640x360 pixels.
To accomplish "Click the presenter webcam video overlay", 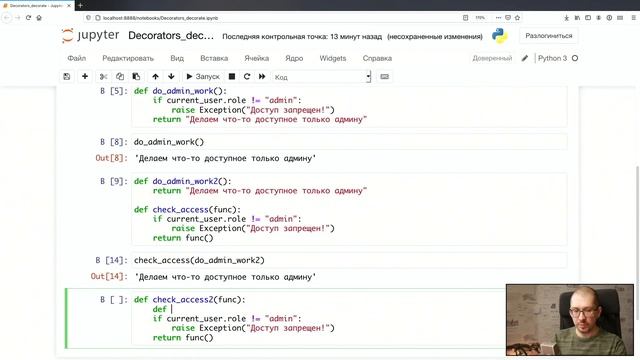I will pos(570,320).
